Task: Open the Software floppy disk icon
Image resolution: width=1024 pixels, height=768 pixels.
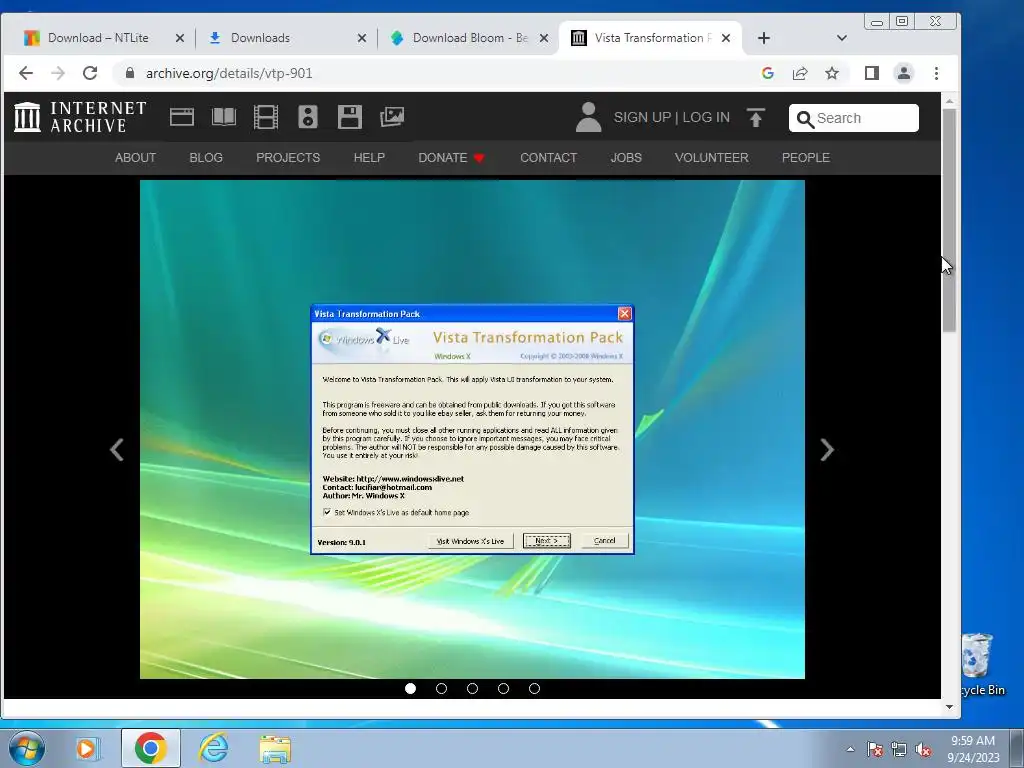Action: coord(350,117)
